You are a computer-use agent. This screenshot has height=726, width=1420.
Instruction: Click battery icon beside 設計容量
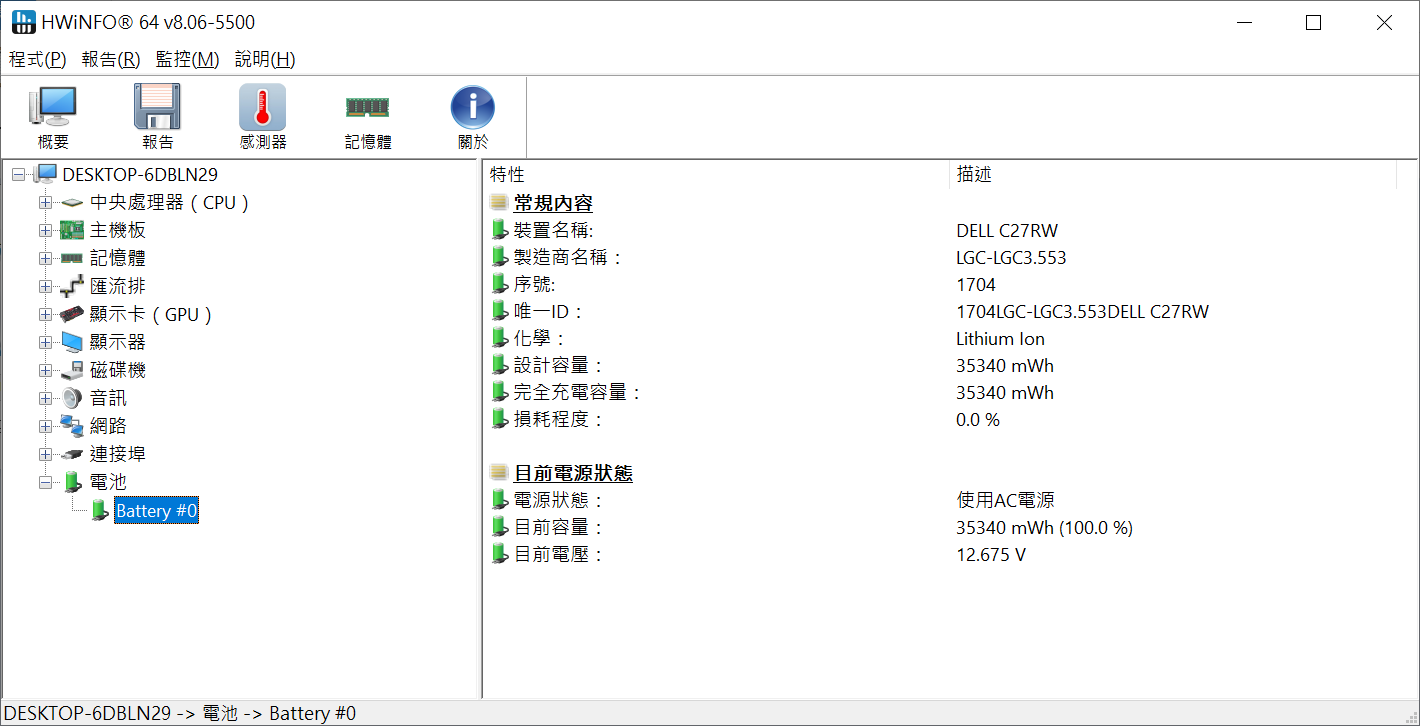click(500, 365)
